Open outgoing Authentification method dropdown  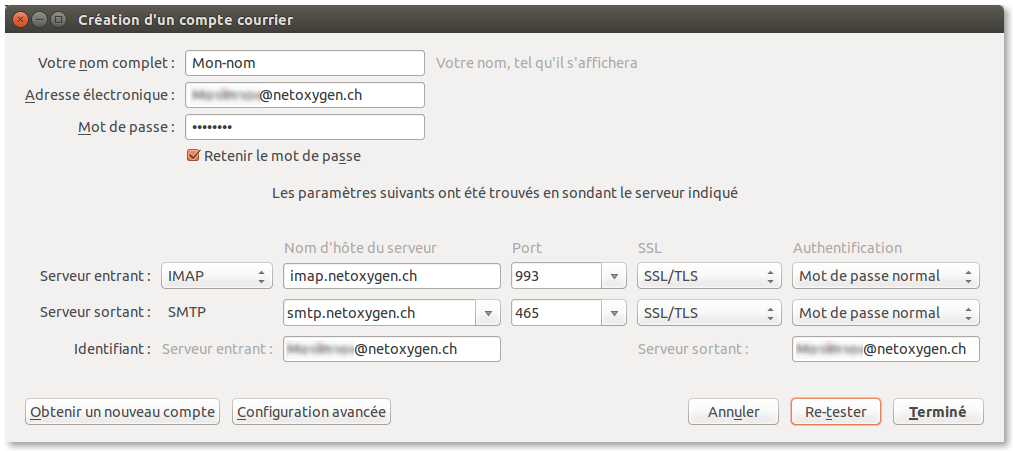(x=885, y=313)
